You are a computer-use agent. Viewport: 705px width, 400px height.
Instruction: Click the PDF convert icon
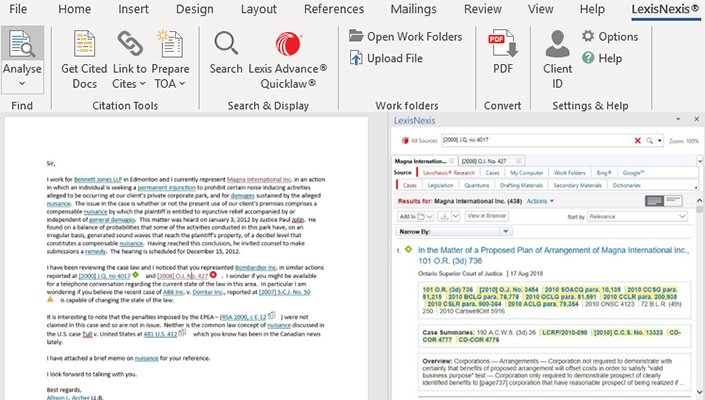[x=503, y=43]
